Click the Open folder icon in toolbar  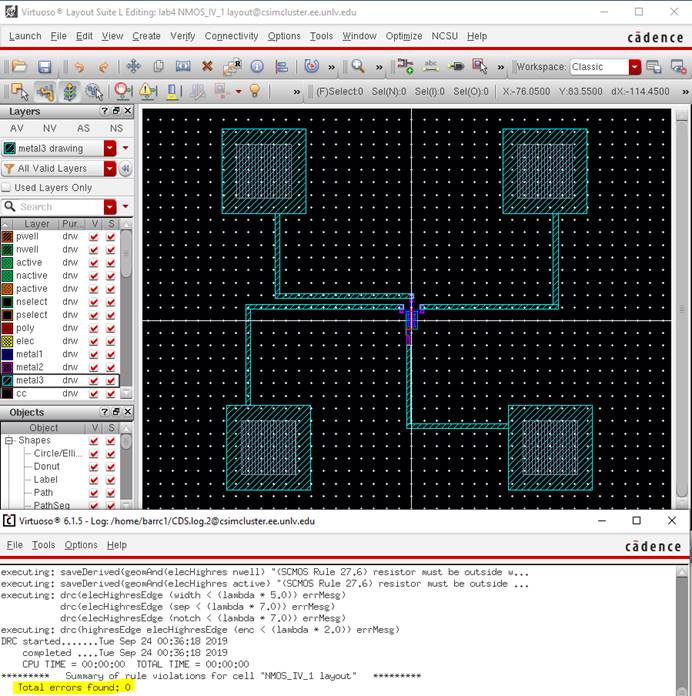(19, 67)
